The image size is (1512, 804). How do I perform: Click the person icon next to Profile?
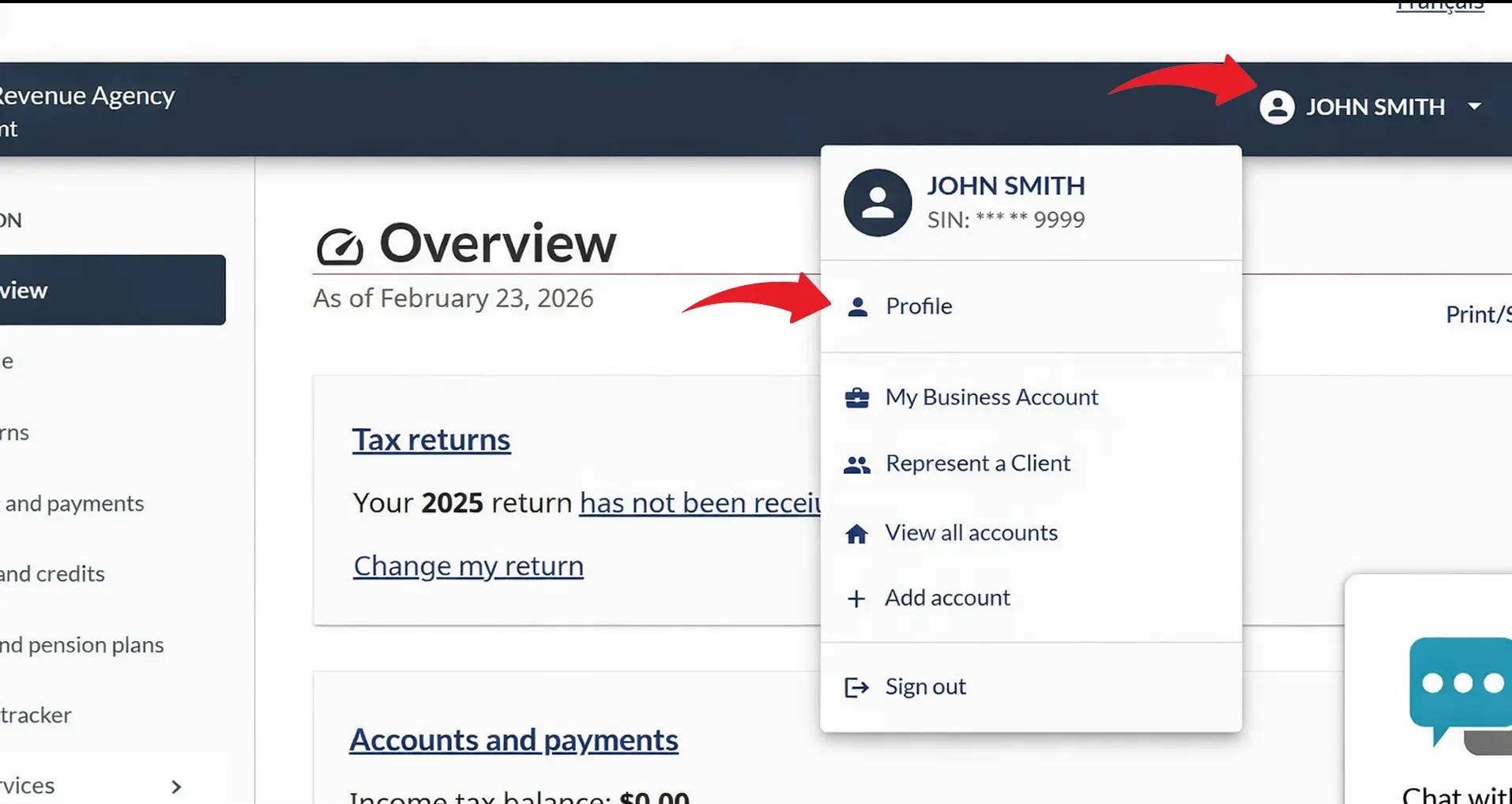click(x=857, y=306)
